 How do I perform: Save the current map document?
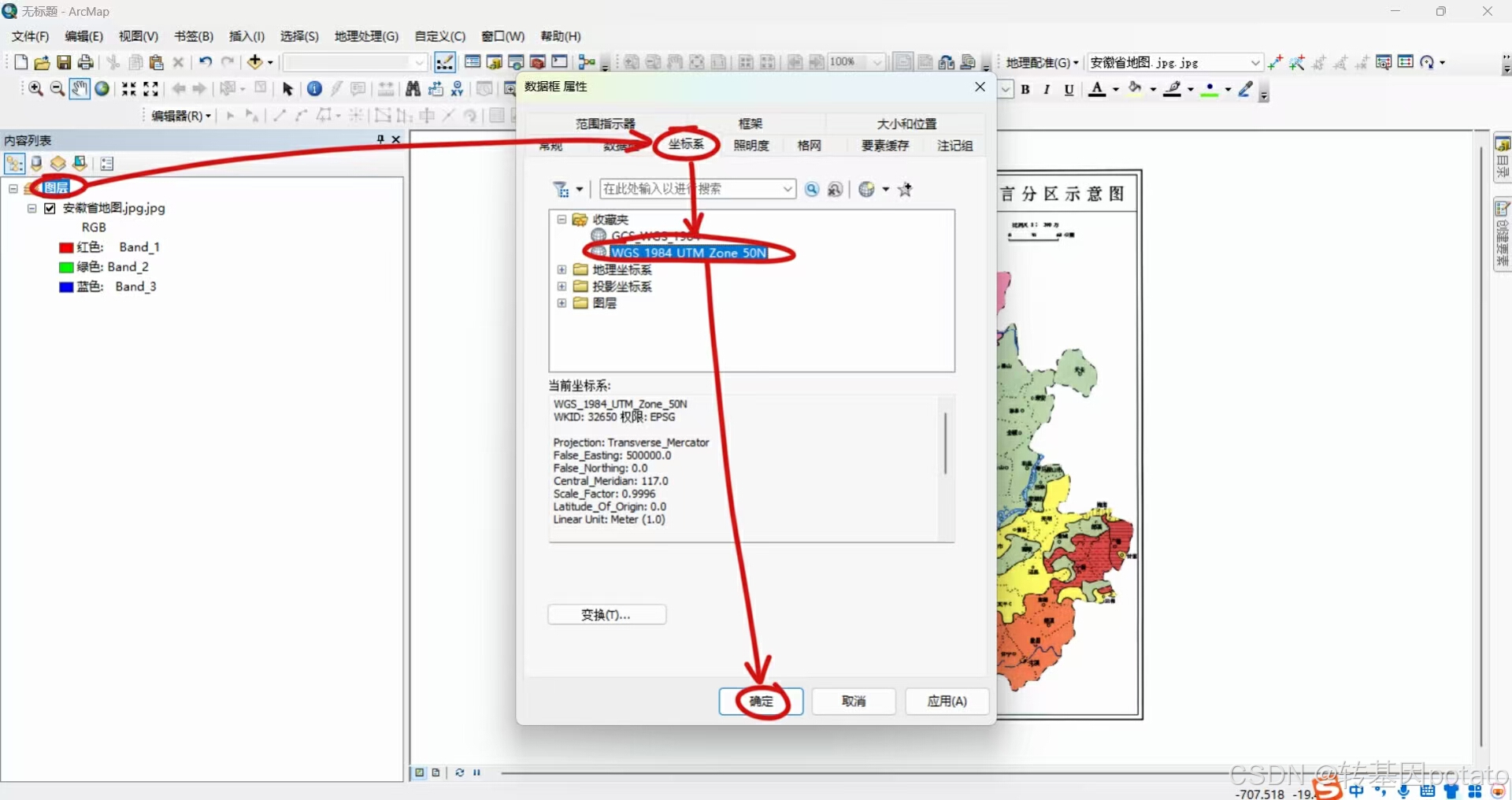(x=64, y=62)
